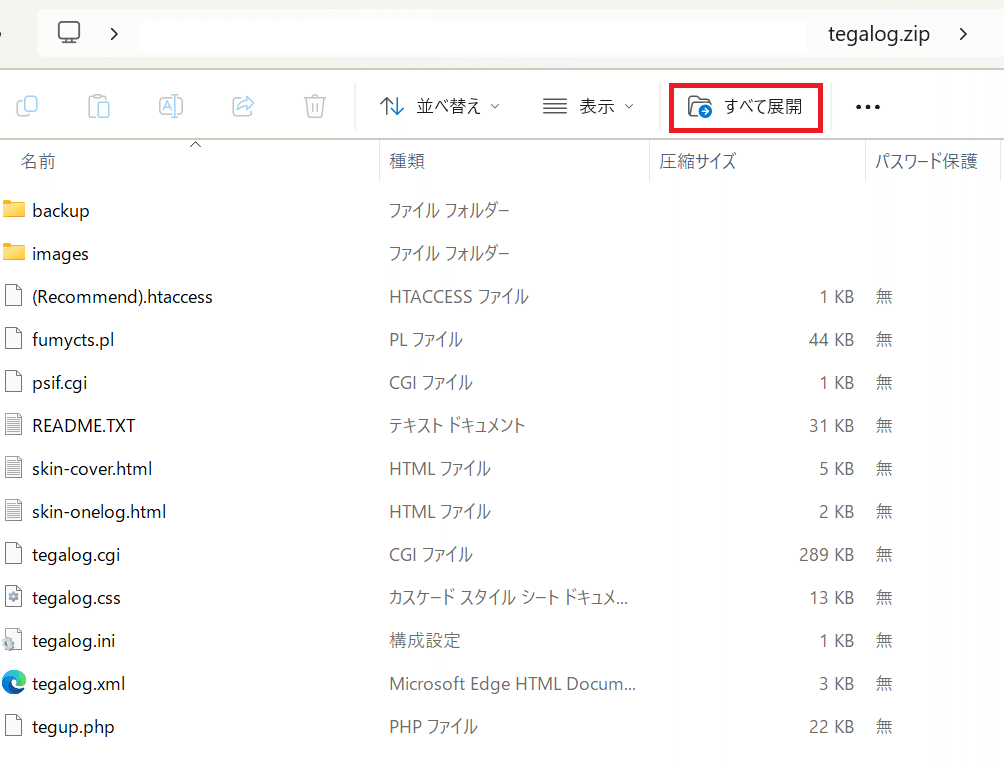
Task: Open the 並べ替え sort dropdown
Action: click(x=439, y=106)
